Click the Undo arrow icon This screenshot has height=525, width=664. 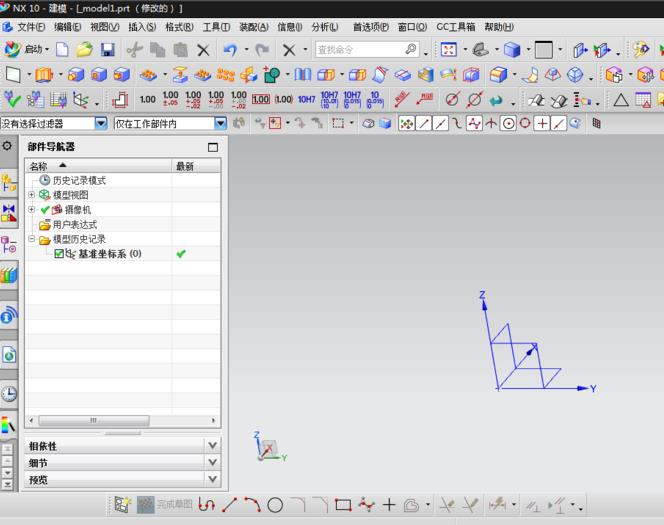pos(230,49)
